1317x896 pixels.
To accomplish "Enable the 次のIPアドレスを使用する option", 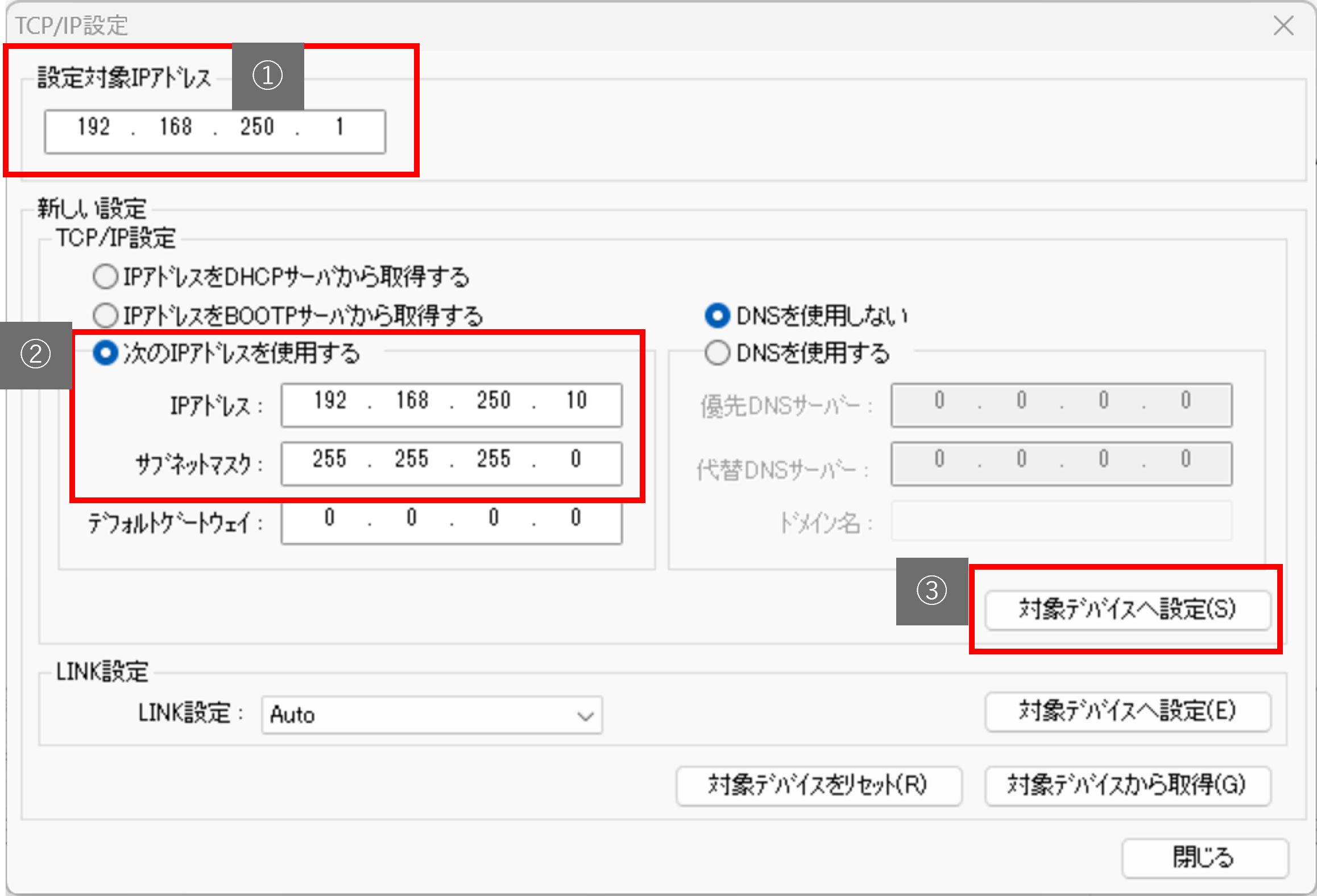I will coord(106,354).
